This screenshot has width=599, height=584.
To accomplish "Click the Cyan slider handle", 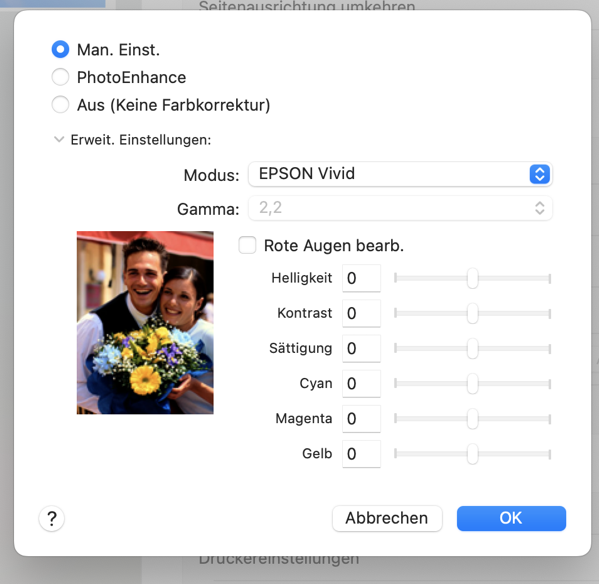I will 473,383.
